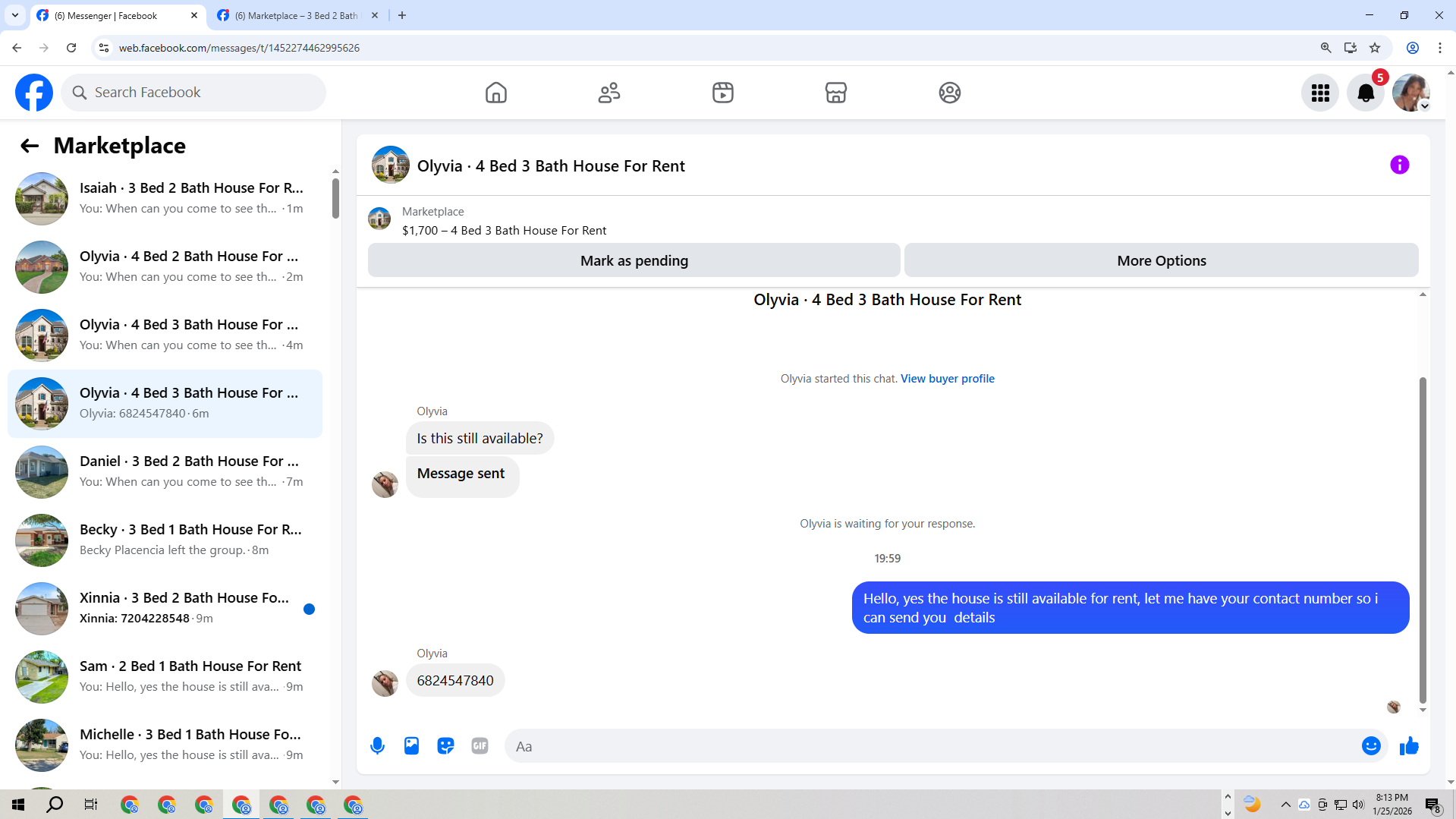This screenshot has width=1456, height=819.
Task: Open the Marketplace storefront icon
Action: click(835, 93)
